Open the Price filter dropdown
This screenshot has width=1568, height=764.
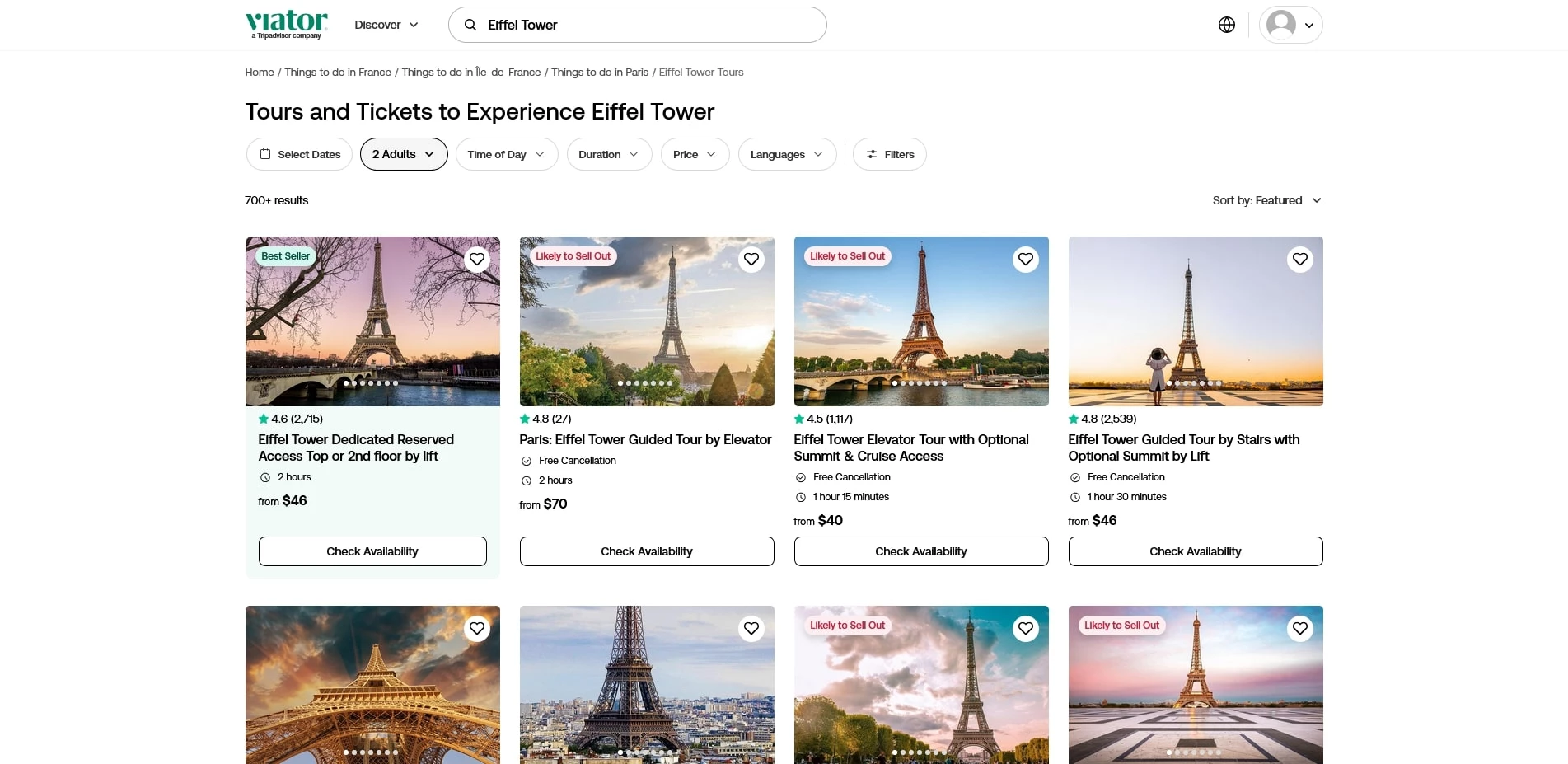694,154
